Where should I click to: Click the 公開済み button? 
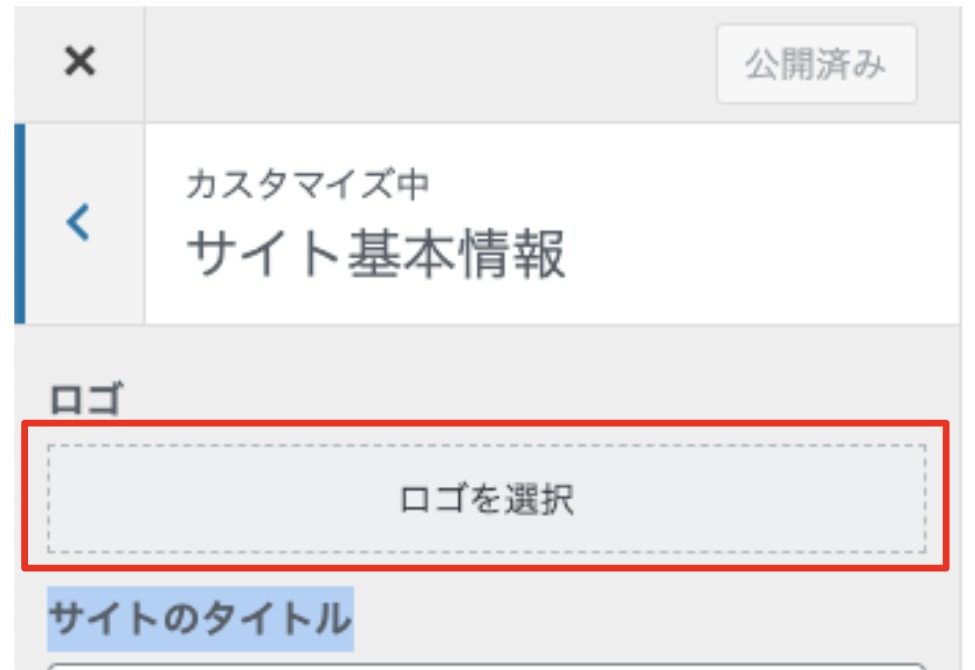[x=816, y=64]
